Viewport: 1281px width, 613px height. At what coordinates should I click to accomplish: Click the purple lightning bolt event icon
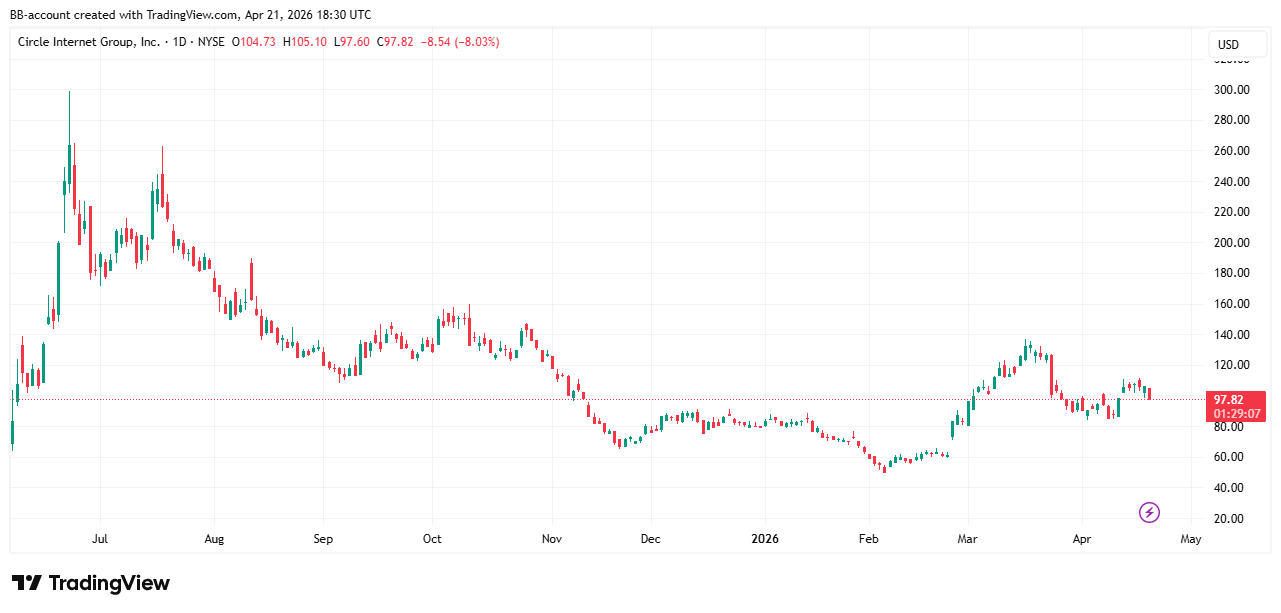(1149, 513)
